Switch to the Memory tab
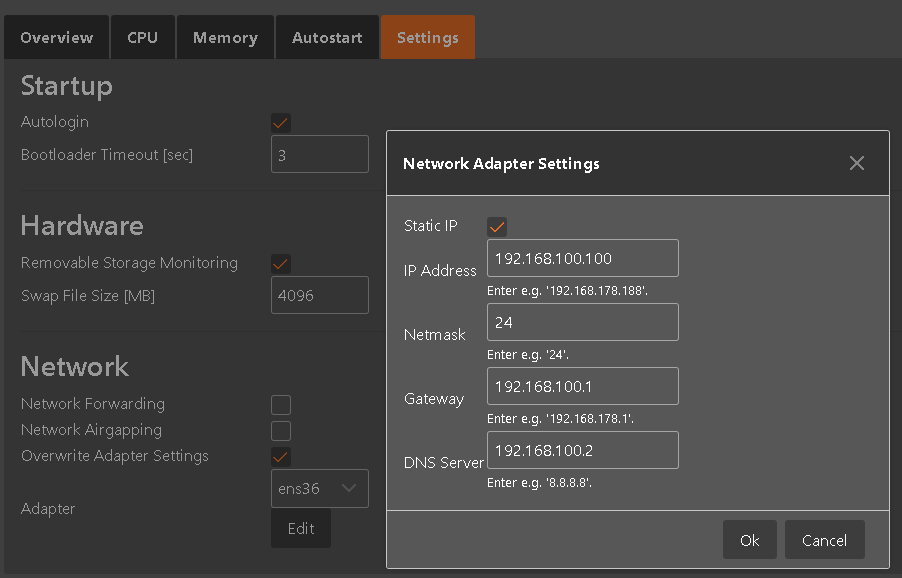Viewport: 902px width, 578px height. (225, 37)
